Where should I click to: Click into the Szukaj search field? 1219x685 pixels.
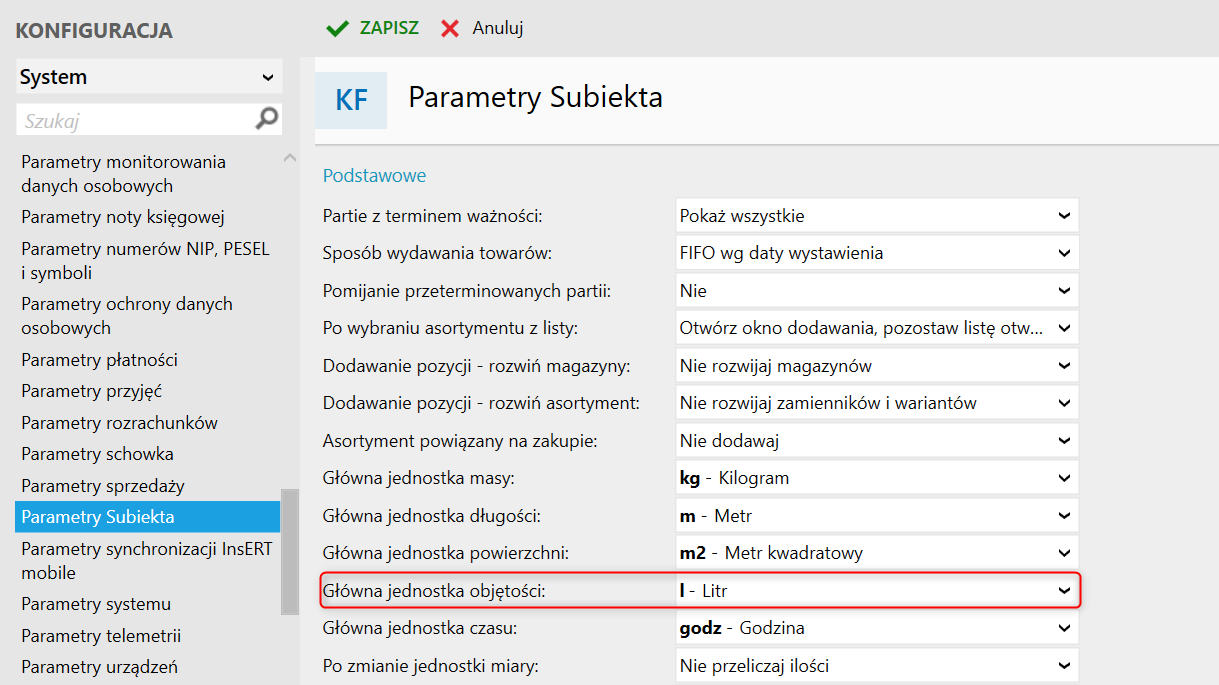[135, 121]
